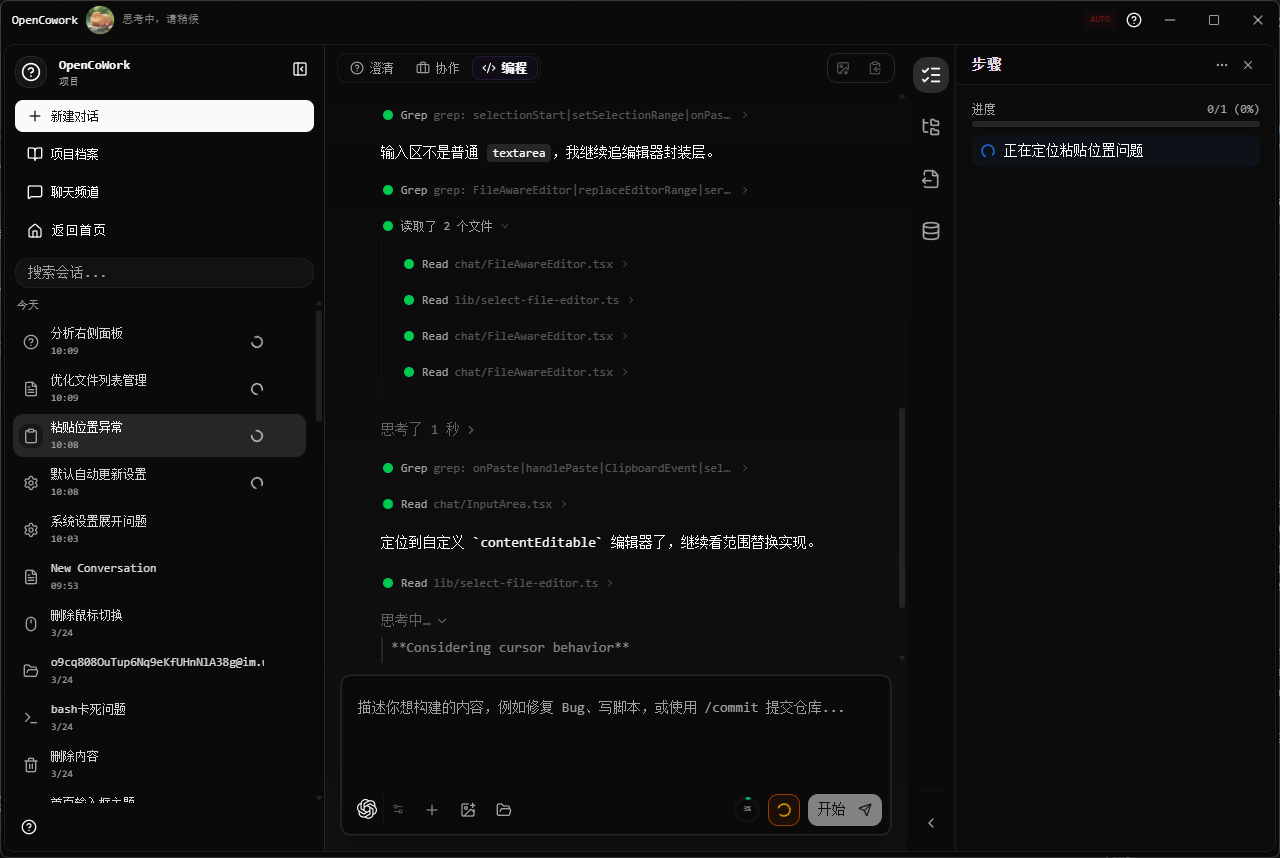Open the model tuning options icon
This screenshot has width=1280, height=858.
click(398, 810)
